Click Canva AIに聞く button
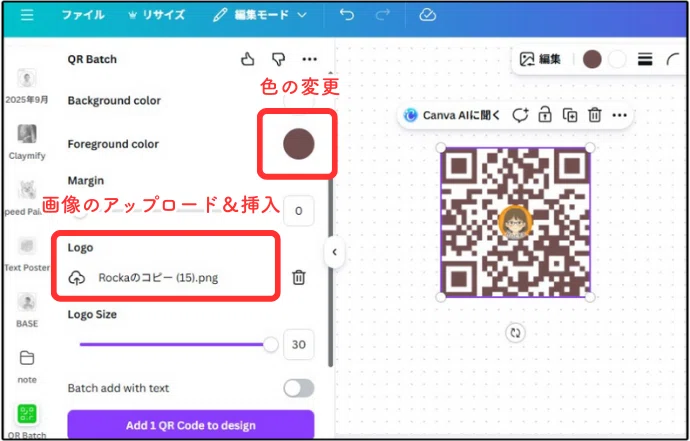The image size is (690, 441). pyautogui.click(x=453, y=115)
